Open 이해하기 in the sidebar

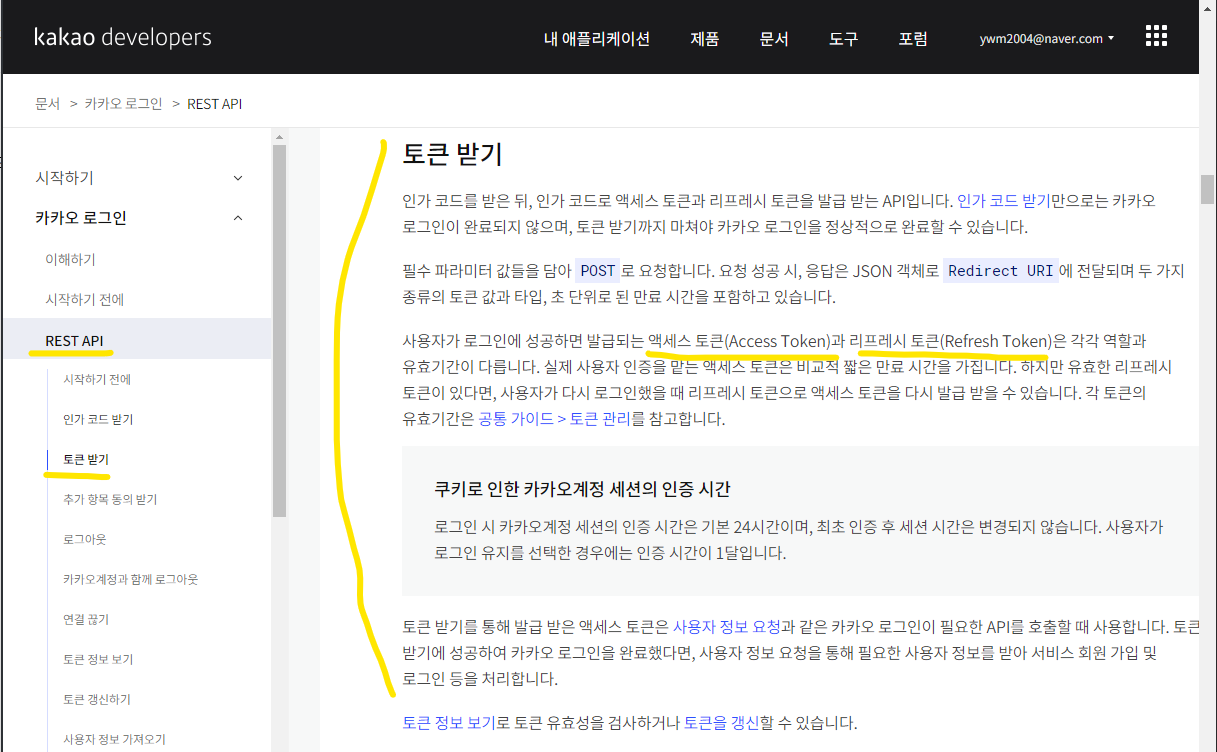[x=70, y=259]
